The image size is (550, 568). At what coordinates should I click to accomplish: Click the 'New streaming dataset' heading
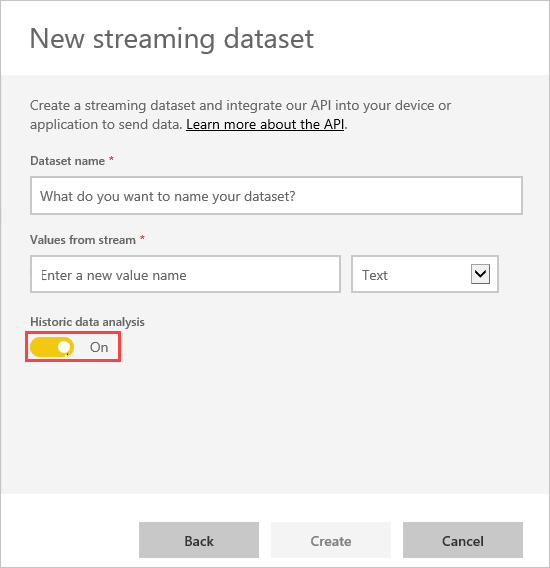172,38
